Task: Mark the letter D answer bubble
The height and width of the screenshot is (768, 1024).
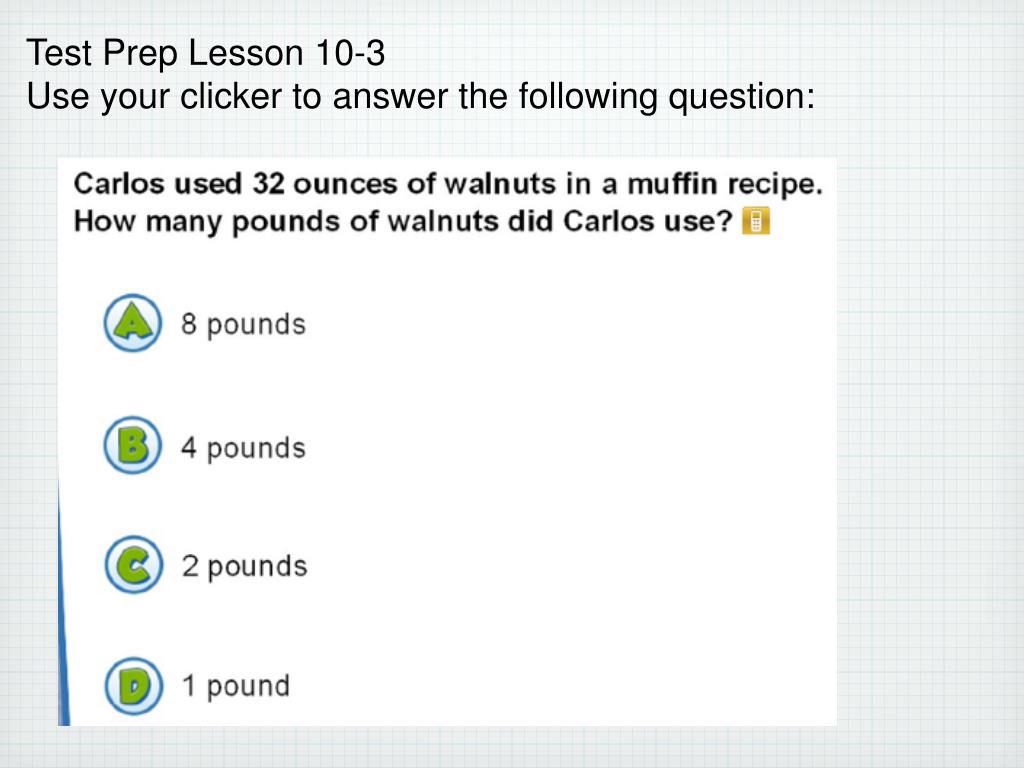Action: point(132,686)
